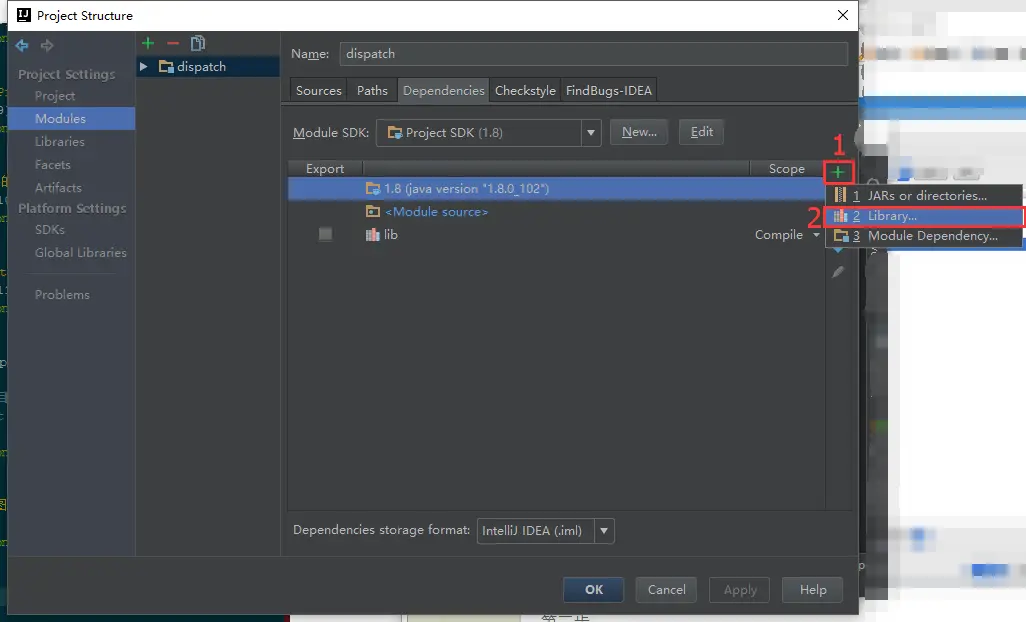Click the Scope column header
1026x622 pixels.
[787, 168]
